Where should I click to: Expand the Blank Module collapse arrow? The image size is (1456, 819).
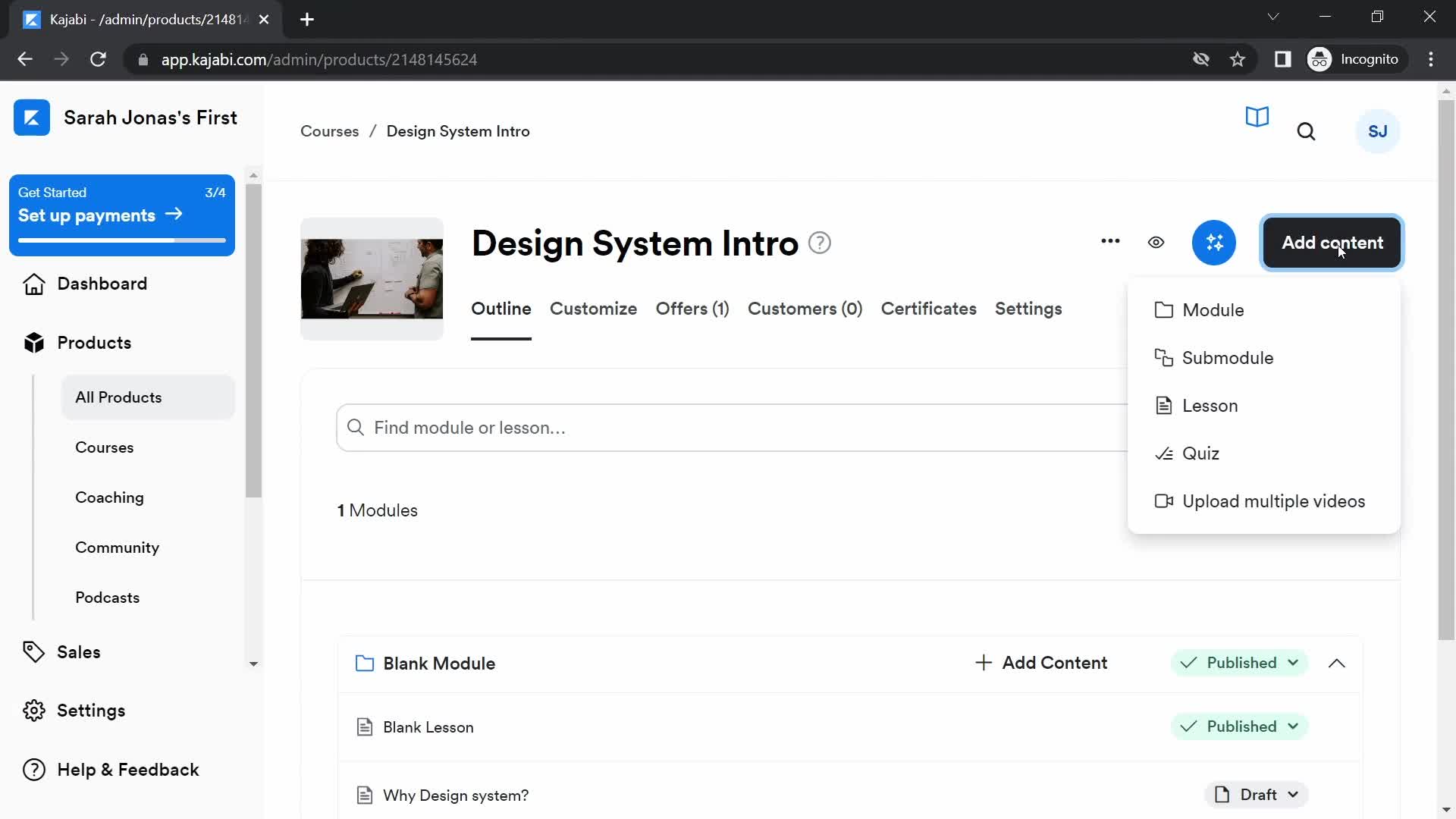pyautogui.click(x=1337, y=663)
